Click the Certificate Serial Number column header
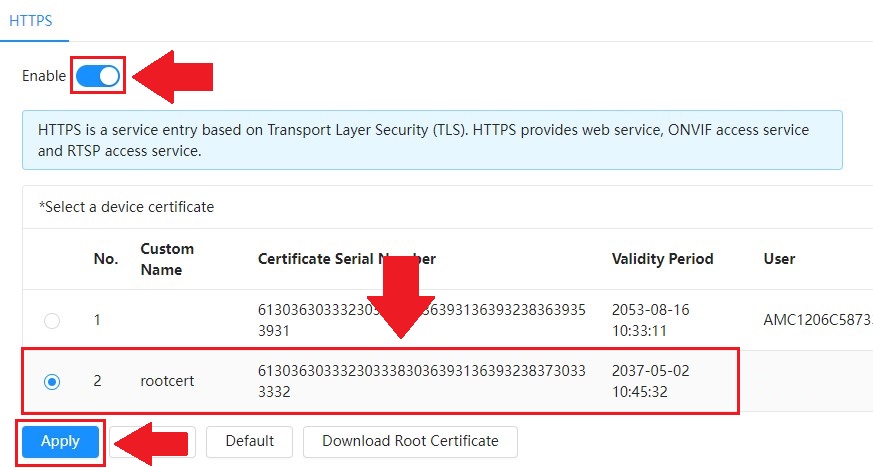 pos(346,259)
